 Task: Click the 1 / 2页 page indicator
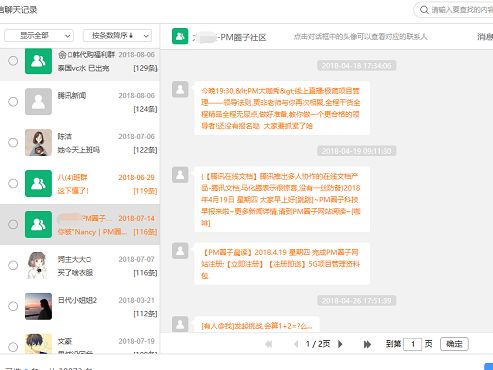pyautogui.click(x=318, y=344)
